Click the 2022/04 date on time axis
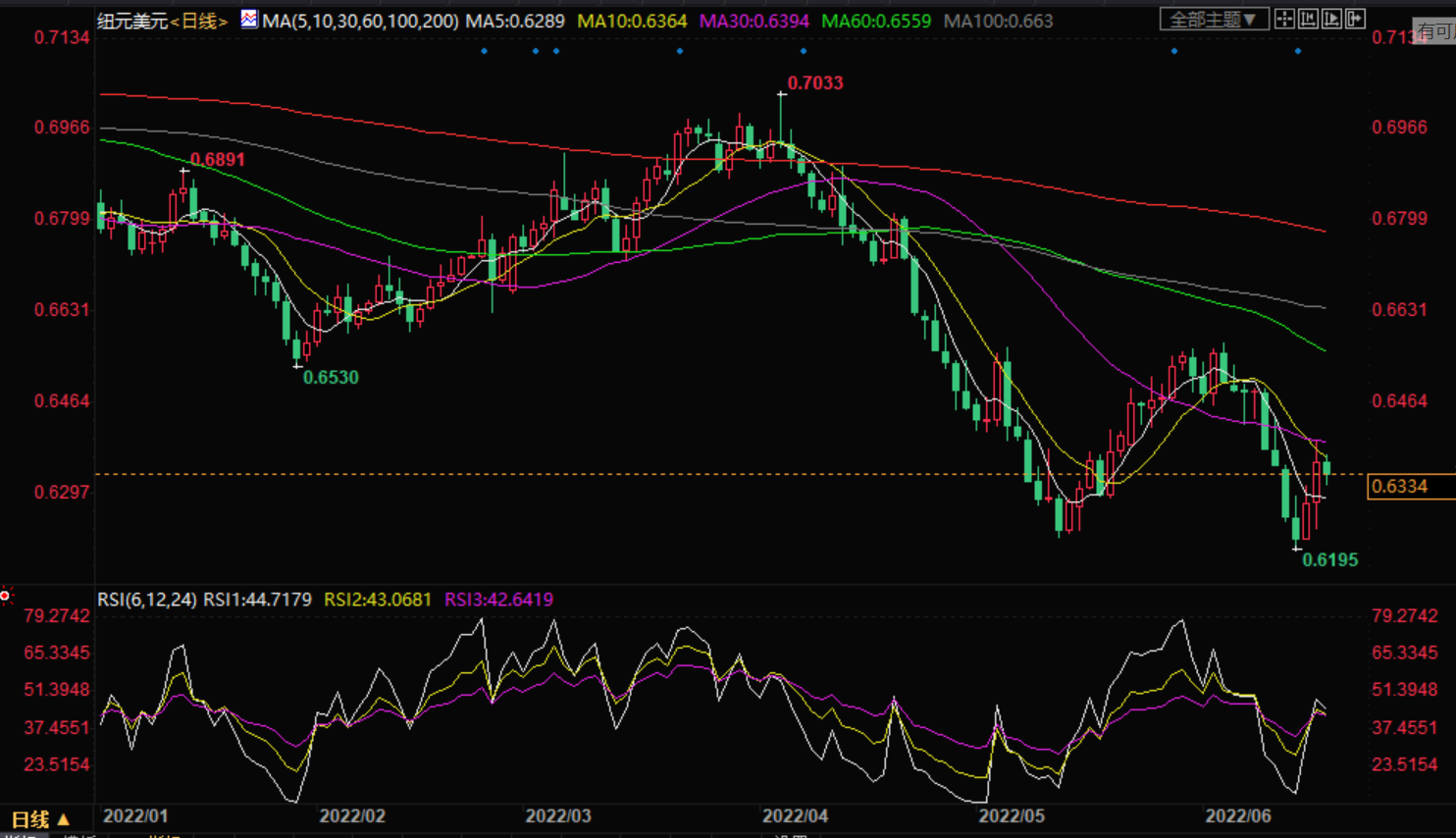The image size is (1456, 838). click(x=796, y=816)
